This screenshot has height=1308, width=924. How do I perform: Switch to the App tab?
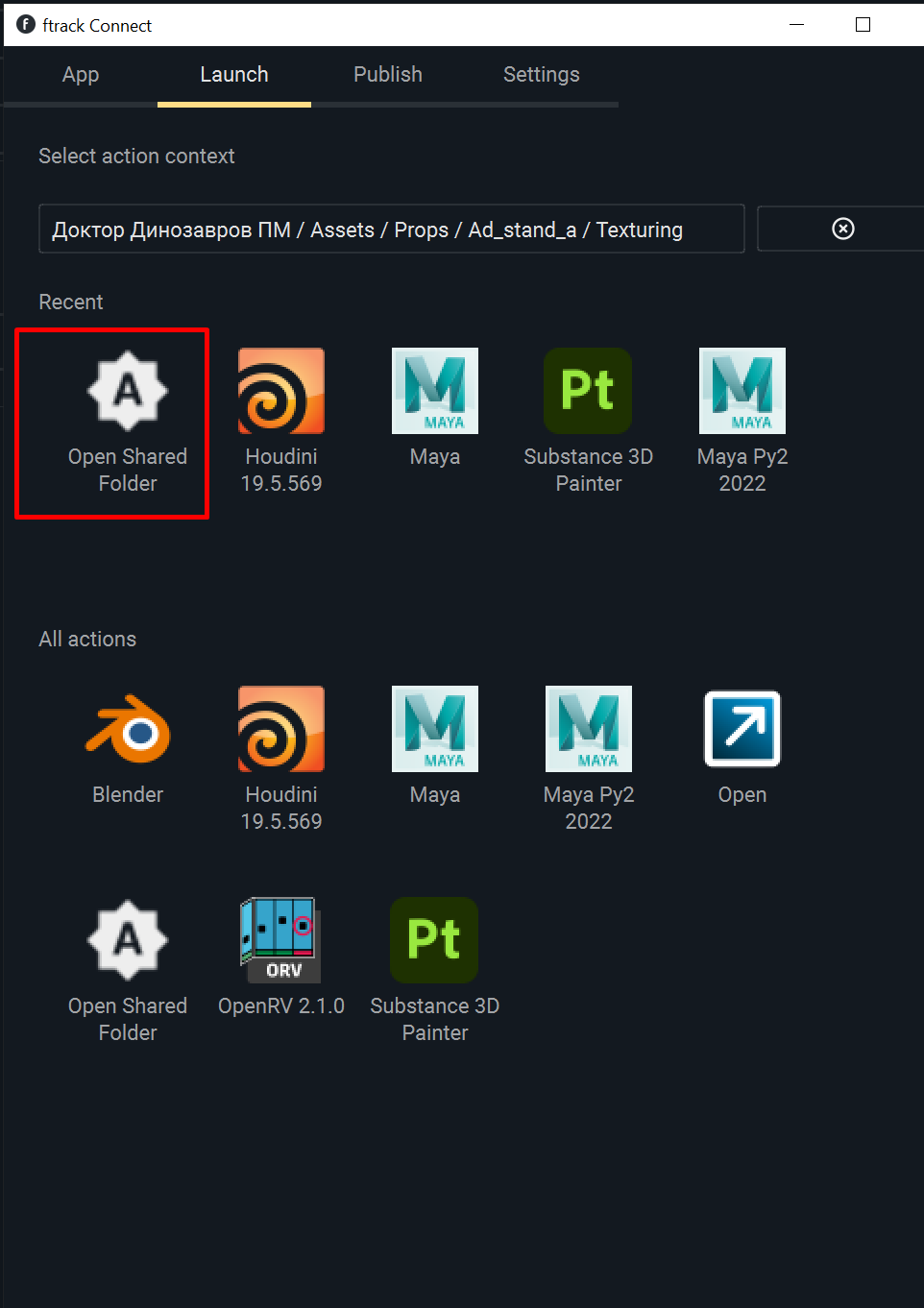(x=81, y=75)
